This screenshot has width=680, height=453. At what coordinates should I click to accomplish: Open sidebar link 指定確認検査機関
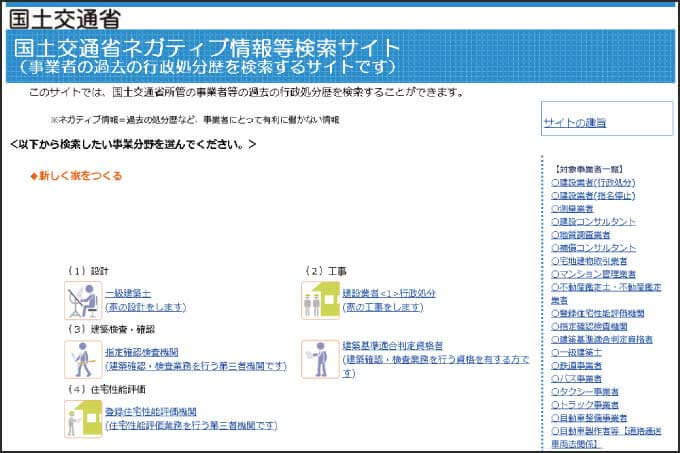pos(589,326)
